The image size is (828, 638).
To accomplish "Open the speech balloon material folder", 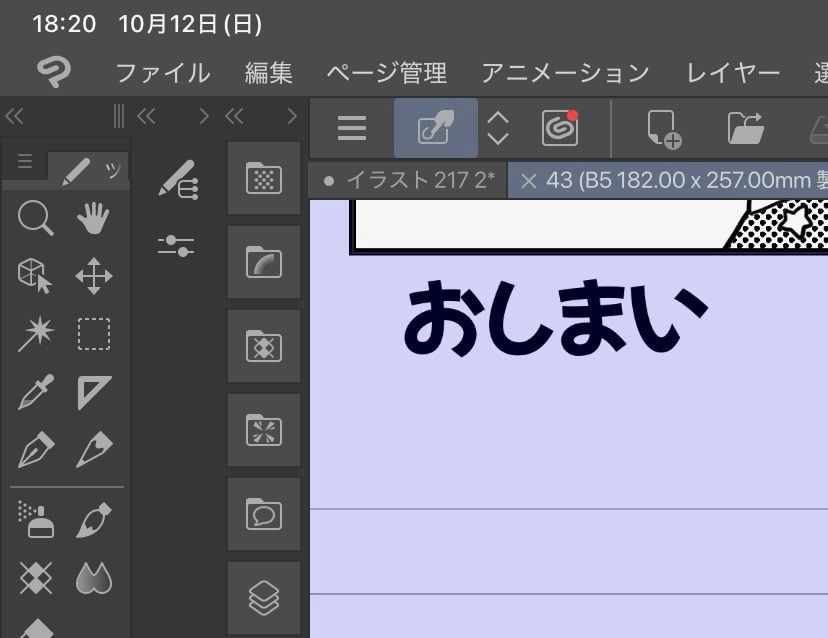I will 264,514.
